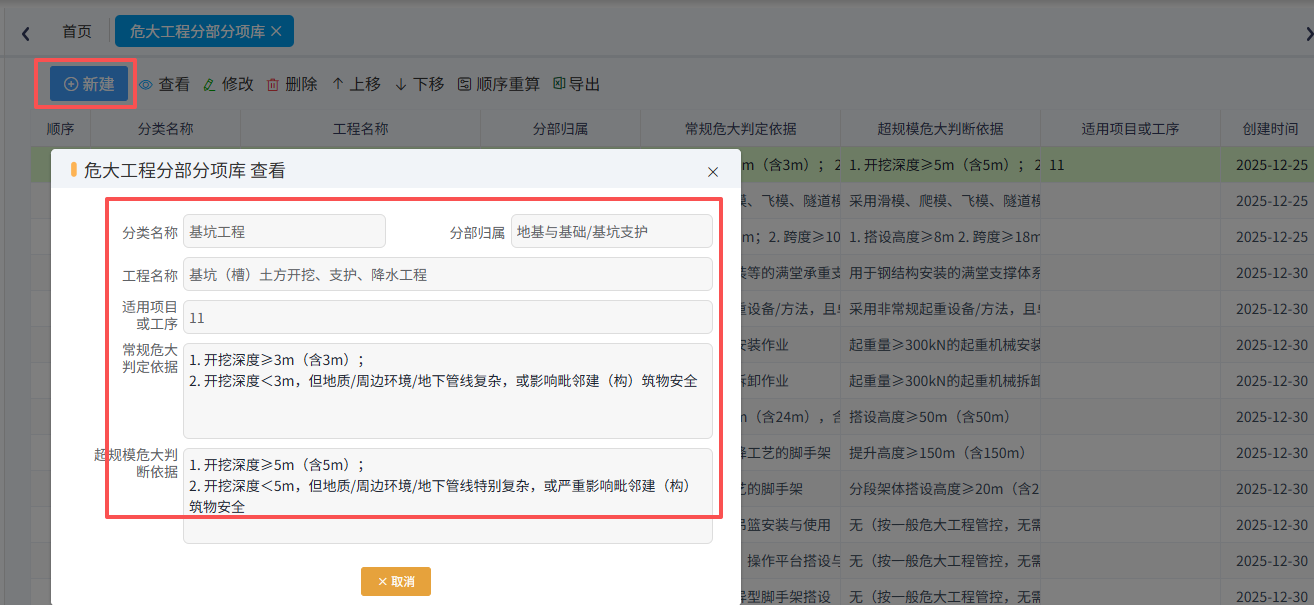Switch to the 首页 tab
The width and height of the screenshot is (1314, 605).
(77, 32)
